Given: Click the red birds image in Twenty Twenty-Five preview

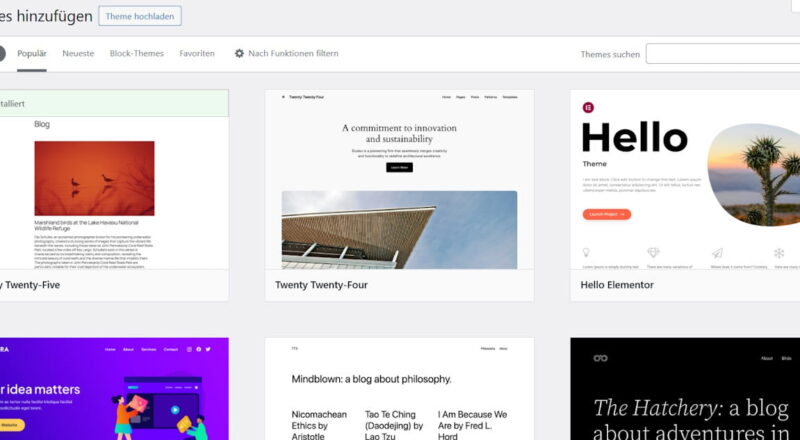Looking at the screenshot, I should (x=94, y=178).
